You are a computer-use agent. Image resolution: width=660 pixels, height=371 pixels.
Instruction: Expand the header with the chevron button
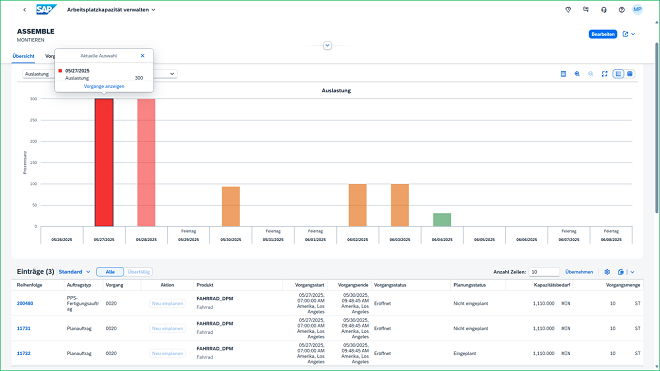click(x=327, y=45)
